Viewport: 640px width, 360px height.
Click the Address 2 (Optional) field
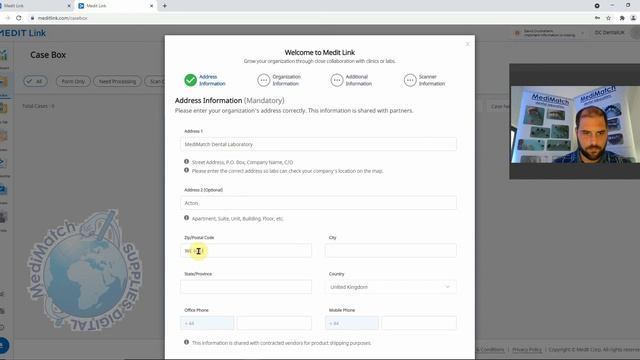click(318, 203)
